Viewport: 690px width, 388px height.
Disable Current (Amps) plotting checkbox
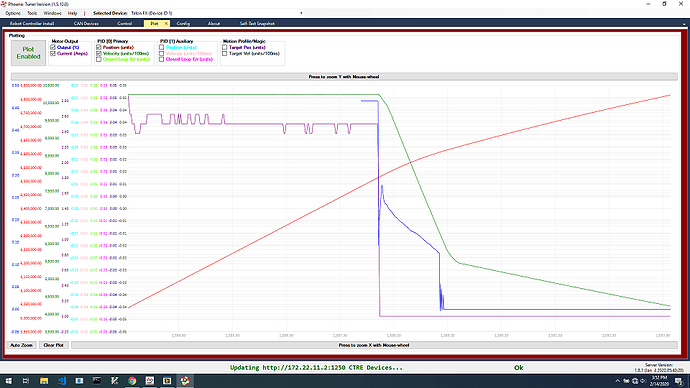pyautogui.click(x=53, y=53)
